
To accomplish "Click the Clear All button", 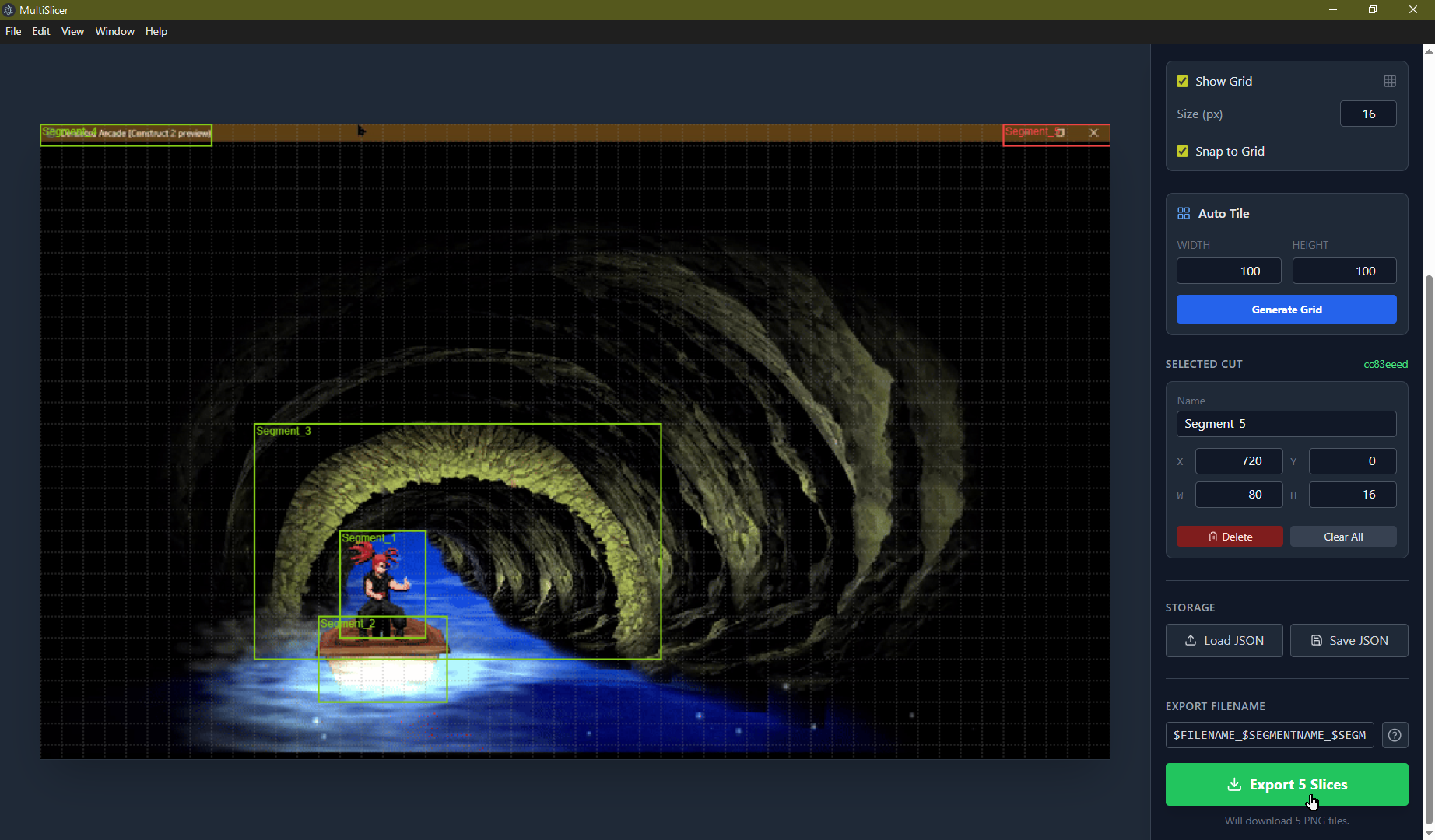I will tap(1343, 537).
